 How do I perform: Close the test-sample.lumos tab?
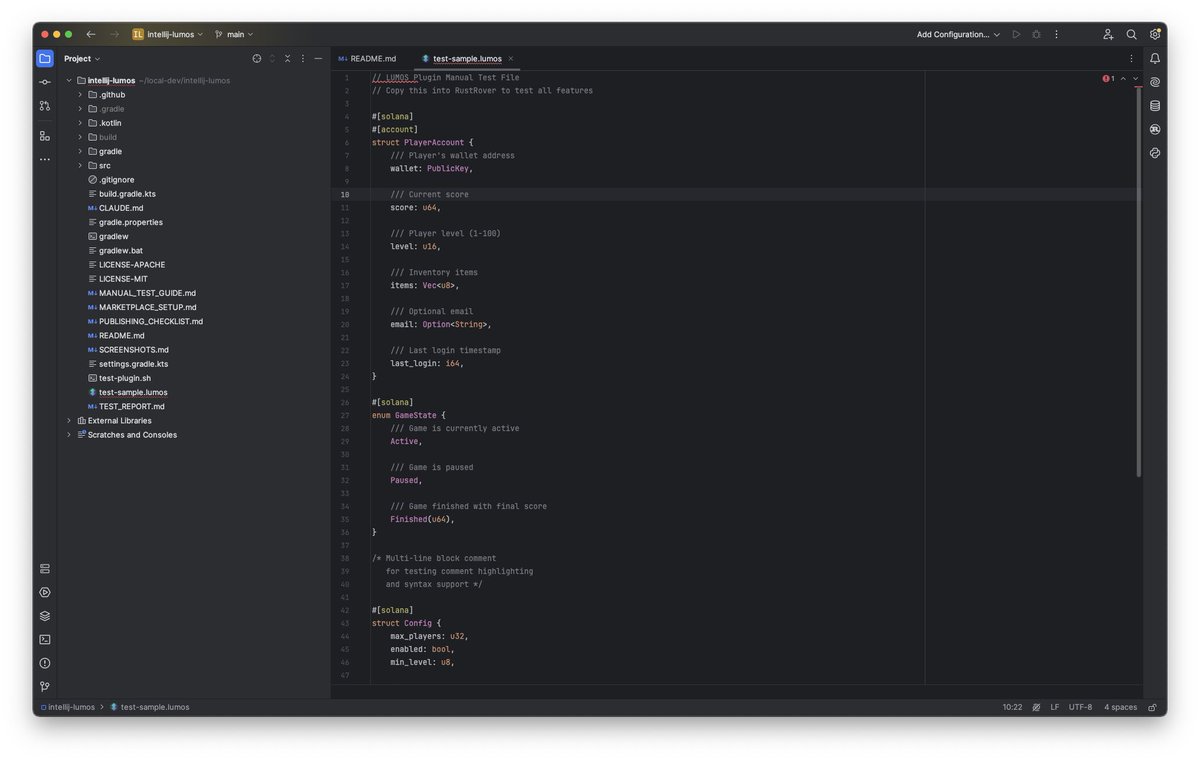510,59
